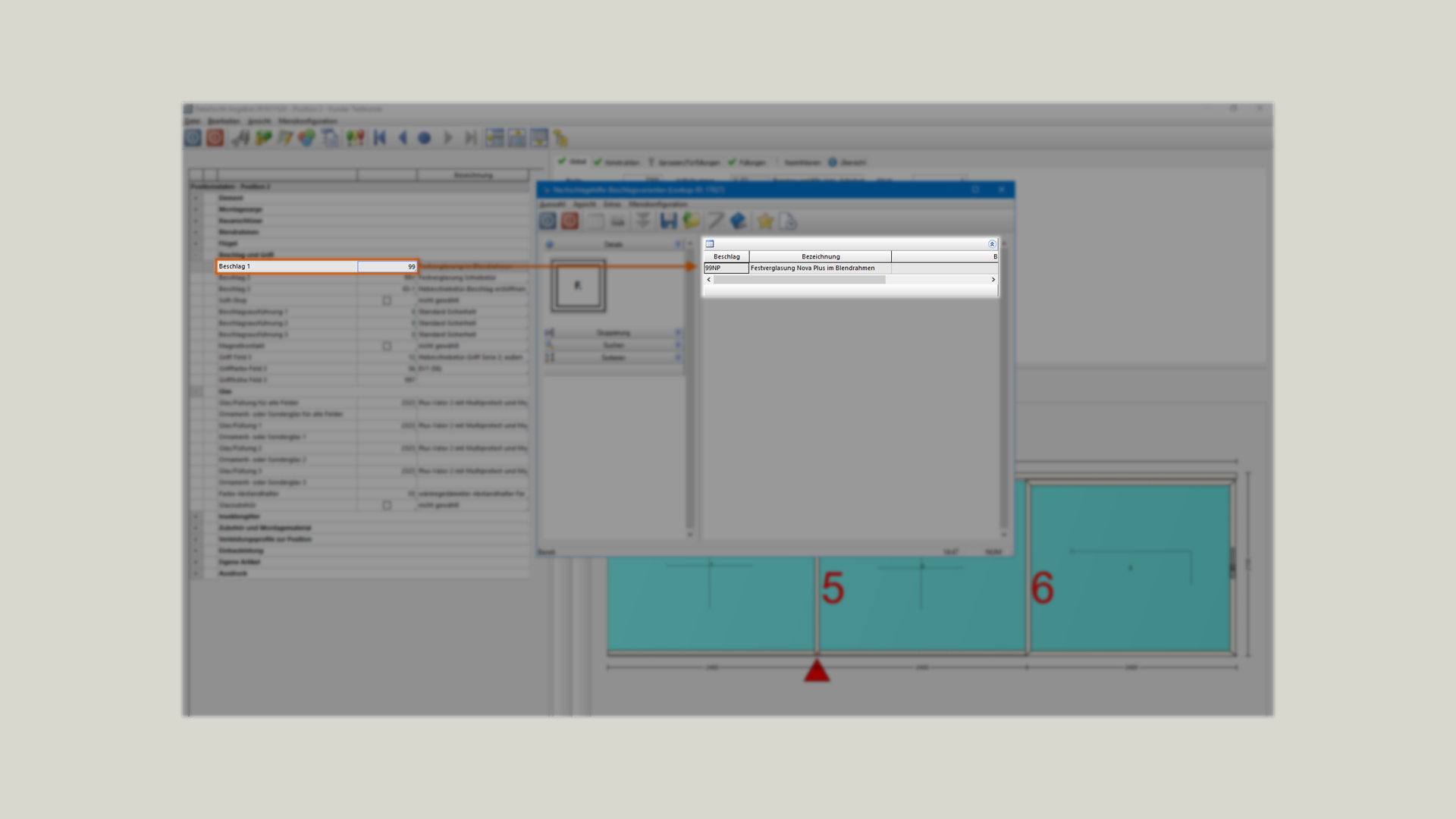Toggle the Soft-Stop checkbox
This screenshot has width=1456, height=819.
387,300
